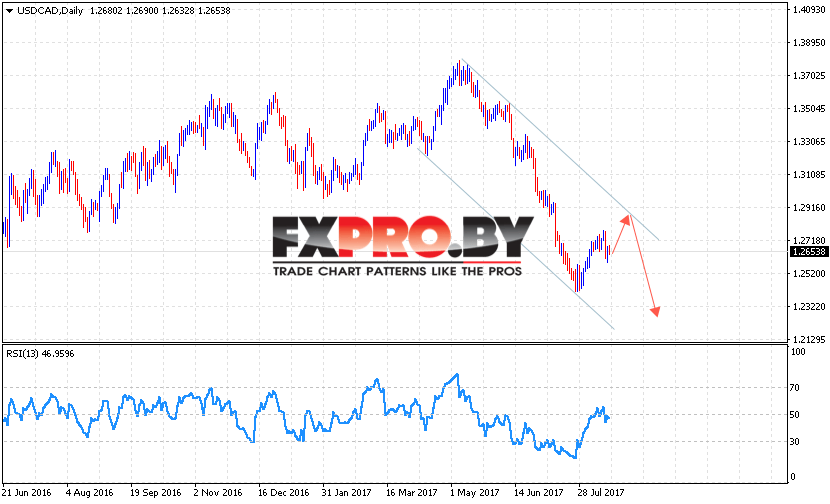This screenshot has width=830, height=504.
Task: Click the RSI scale value 30
Action: 795,442
